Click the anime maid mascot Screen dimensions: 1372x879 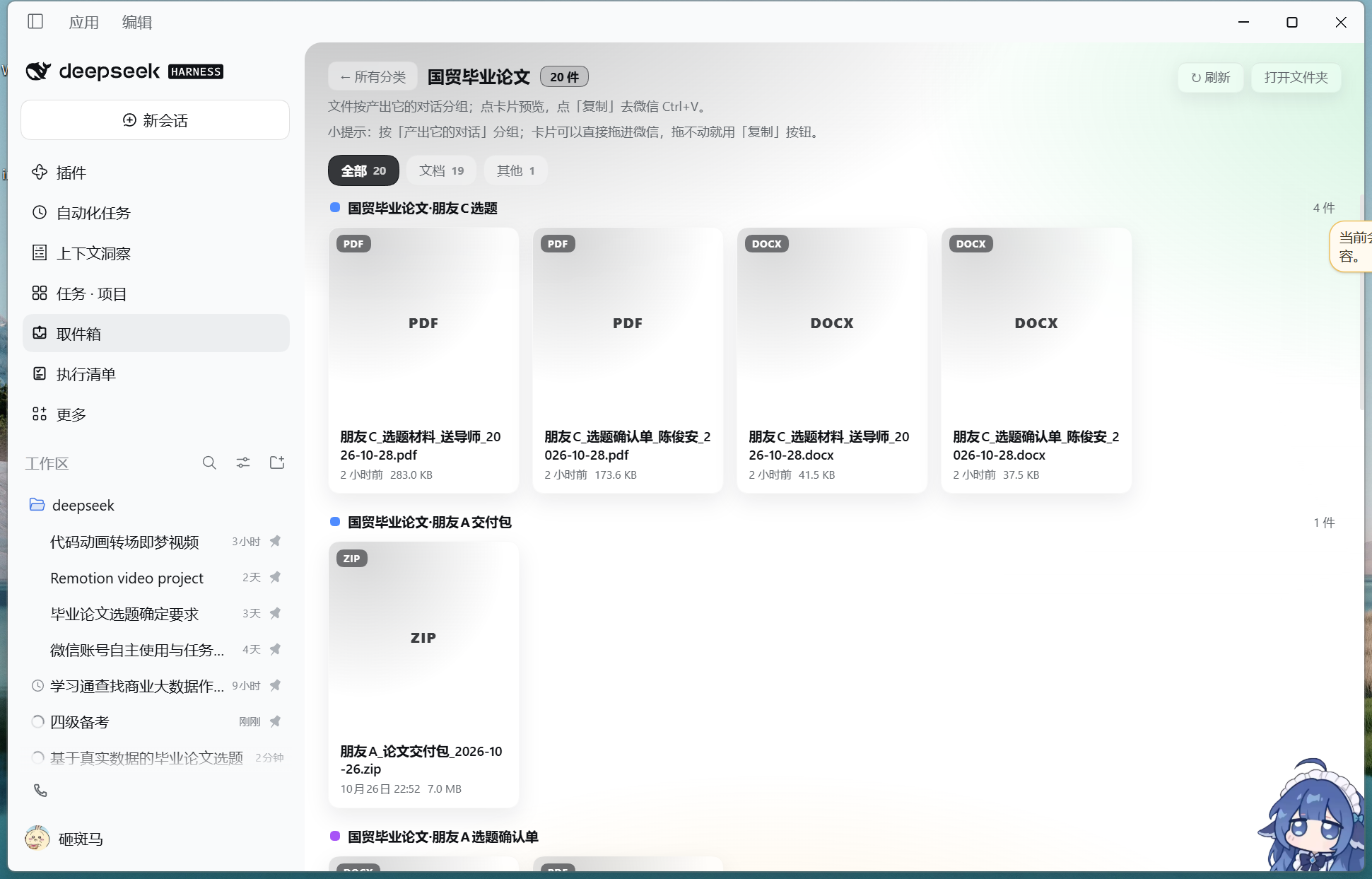tap(1313, 815)
